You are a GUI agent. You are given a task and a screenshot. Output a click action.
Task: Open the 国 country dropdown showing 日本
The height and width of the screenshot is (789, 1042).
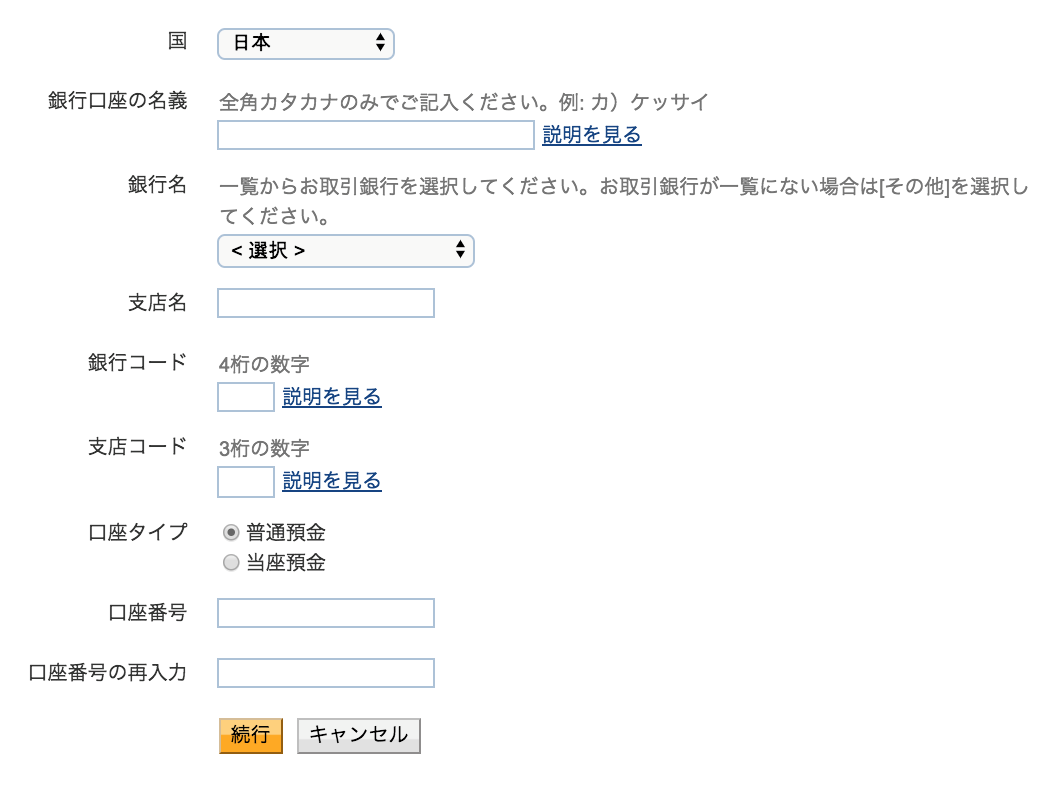(x=306, y=43)
